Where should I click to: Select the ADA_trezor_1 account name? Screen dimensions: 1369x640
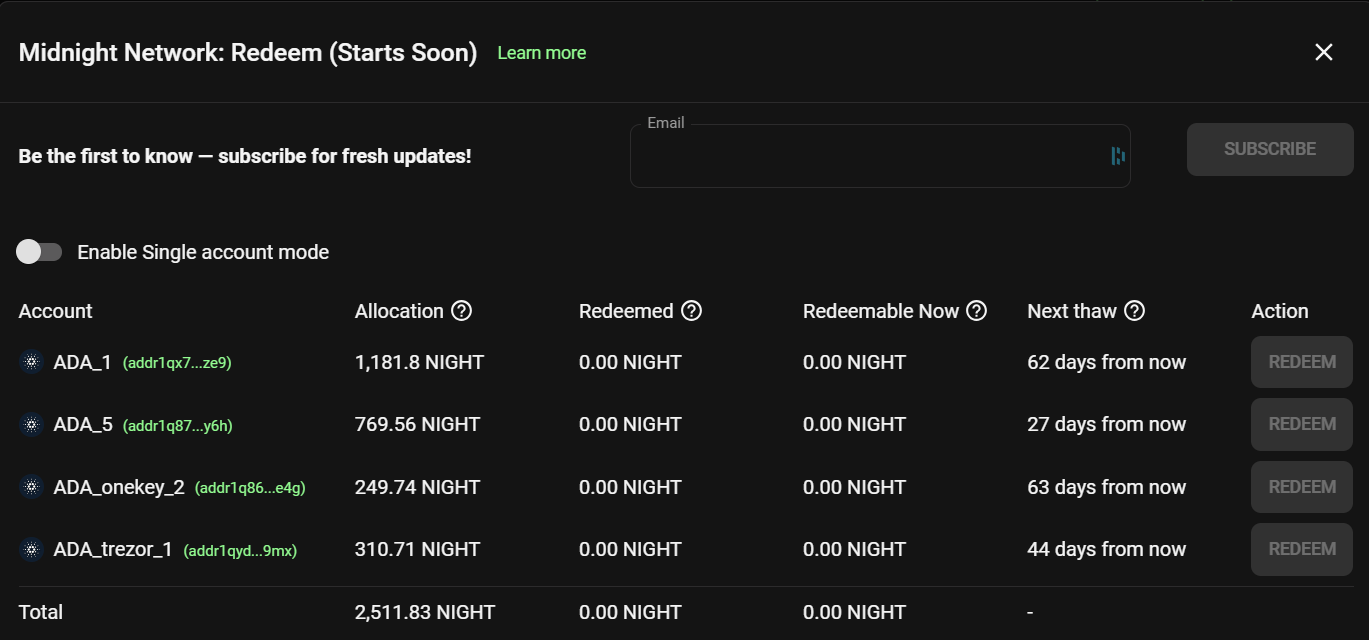(x=113, y=549)
